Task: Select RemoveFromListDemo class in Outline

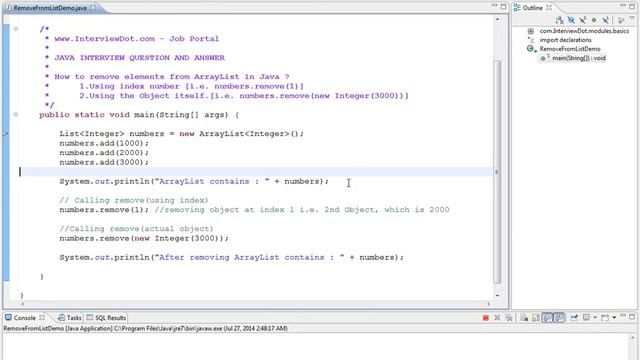Action: coord(570,49)
